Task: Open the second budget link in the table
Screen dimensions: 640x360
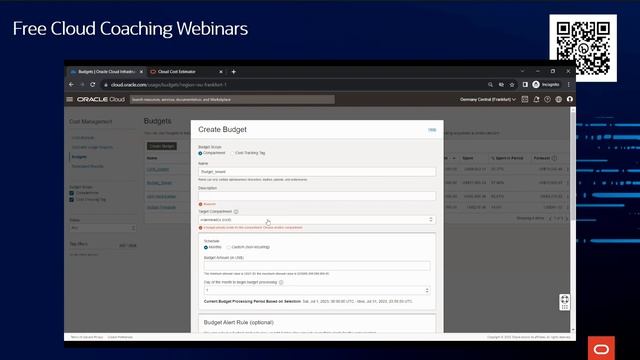Action: tap(159, 183)
